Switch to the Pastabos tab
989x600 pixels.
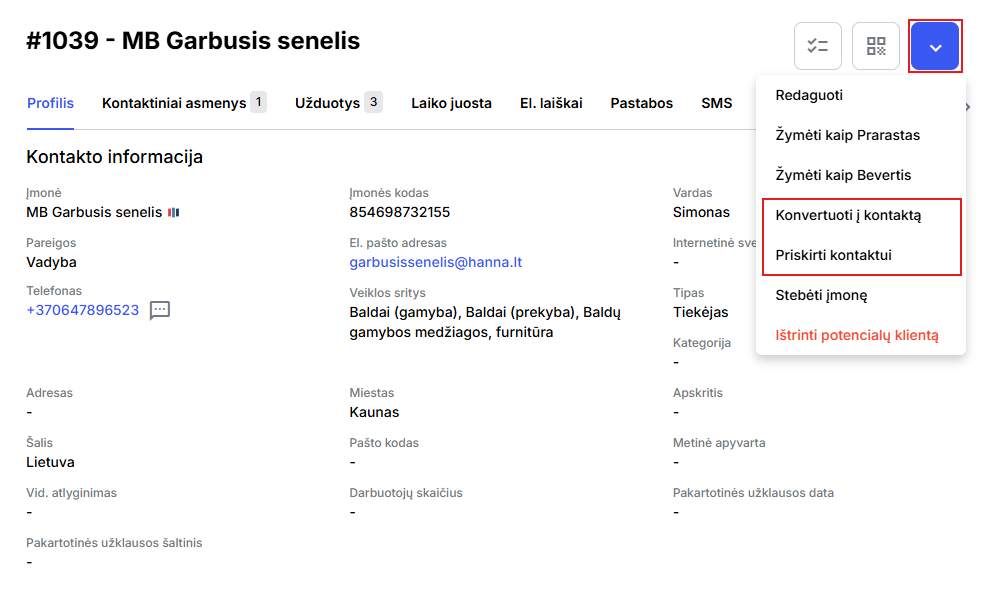coord(641,103)
